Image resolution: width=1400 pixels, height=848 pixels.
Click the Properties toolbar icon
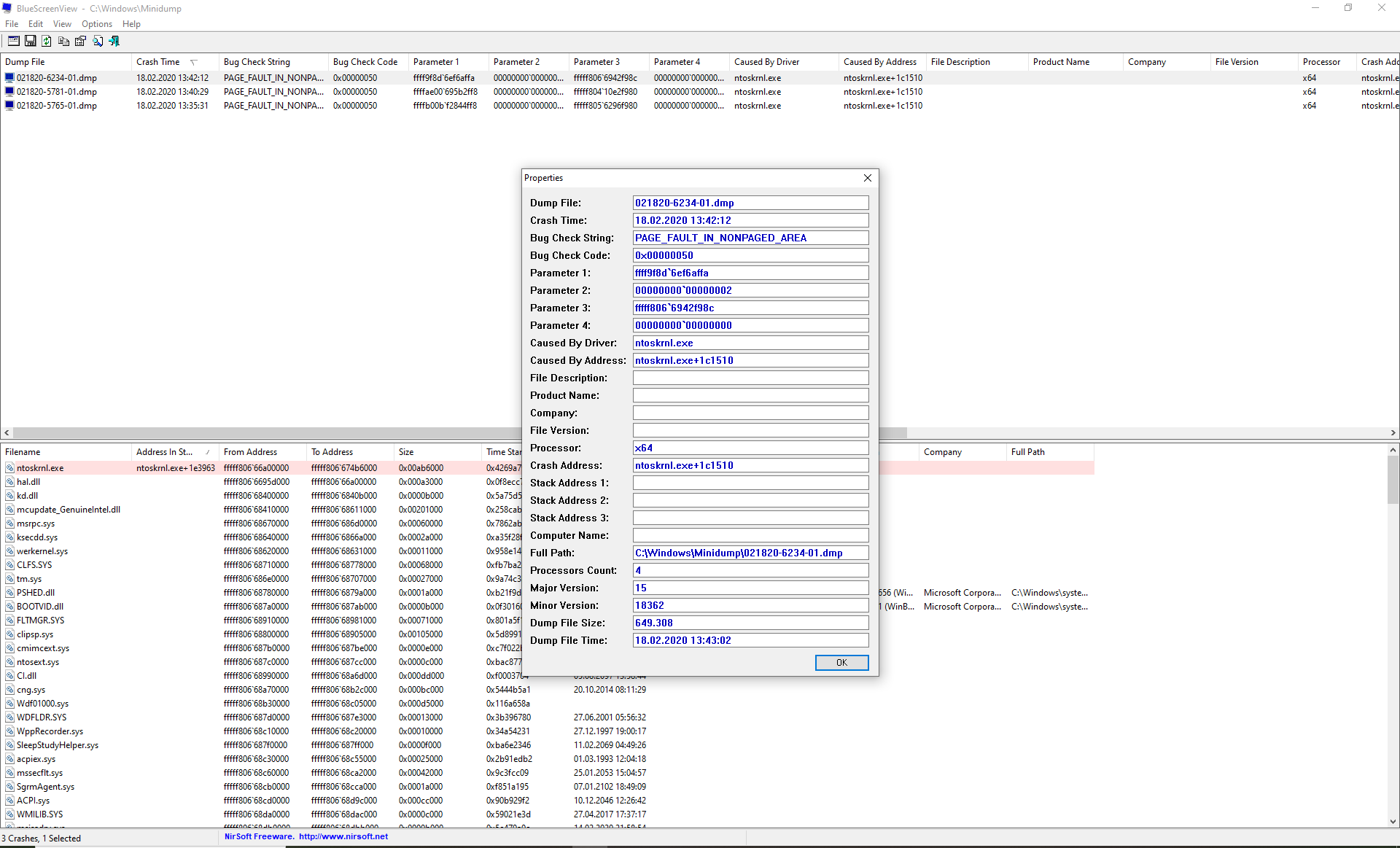click(x=80, y=42)
